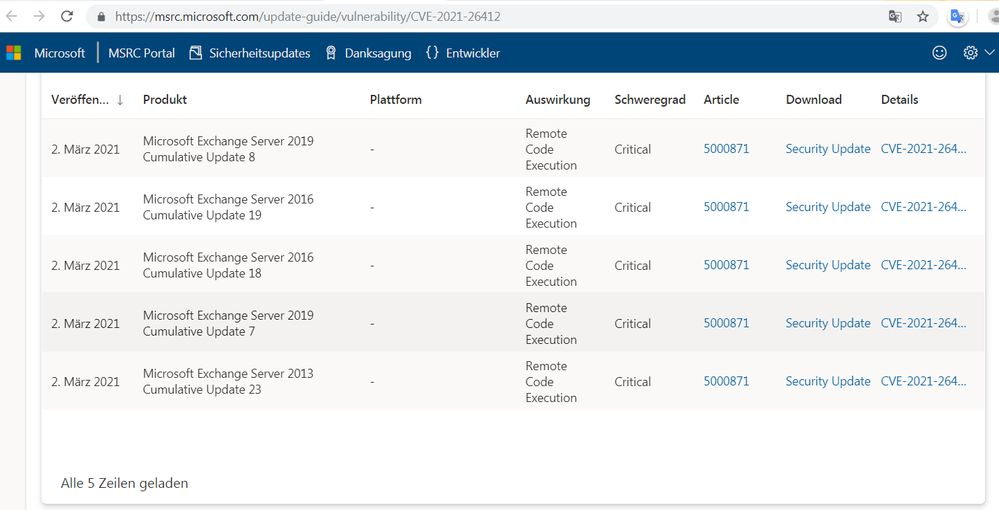Open the MSRC Portal menu item
The image size is (999, 510).
coord(141,53)
